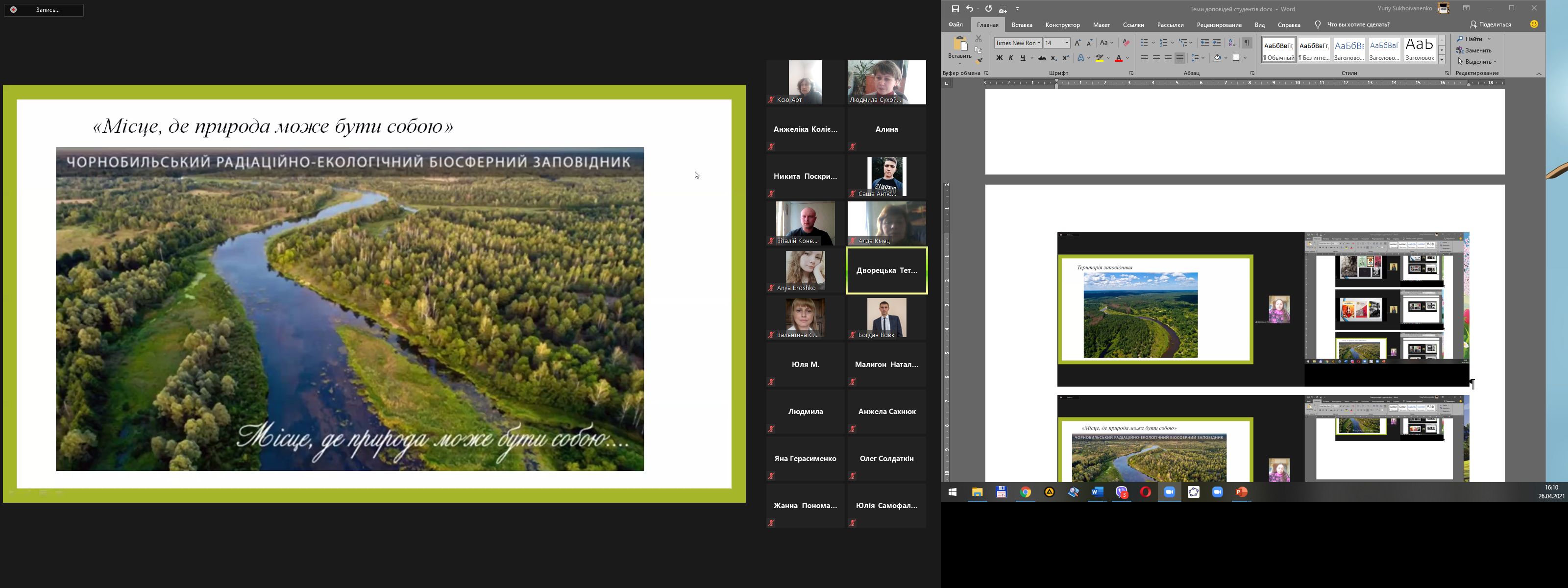
Task: Click the red font color swatch button
Action: 1118,58
